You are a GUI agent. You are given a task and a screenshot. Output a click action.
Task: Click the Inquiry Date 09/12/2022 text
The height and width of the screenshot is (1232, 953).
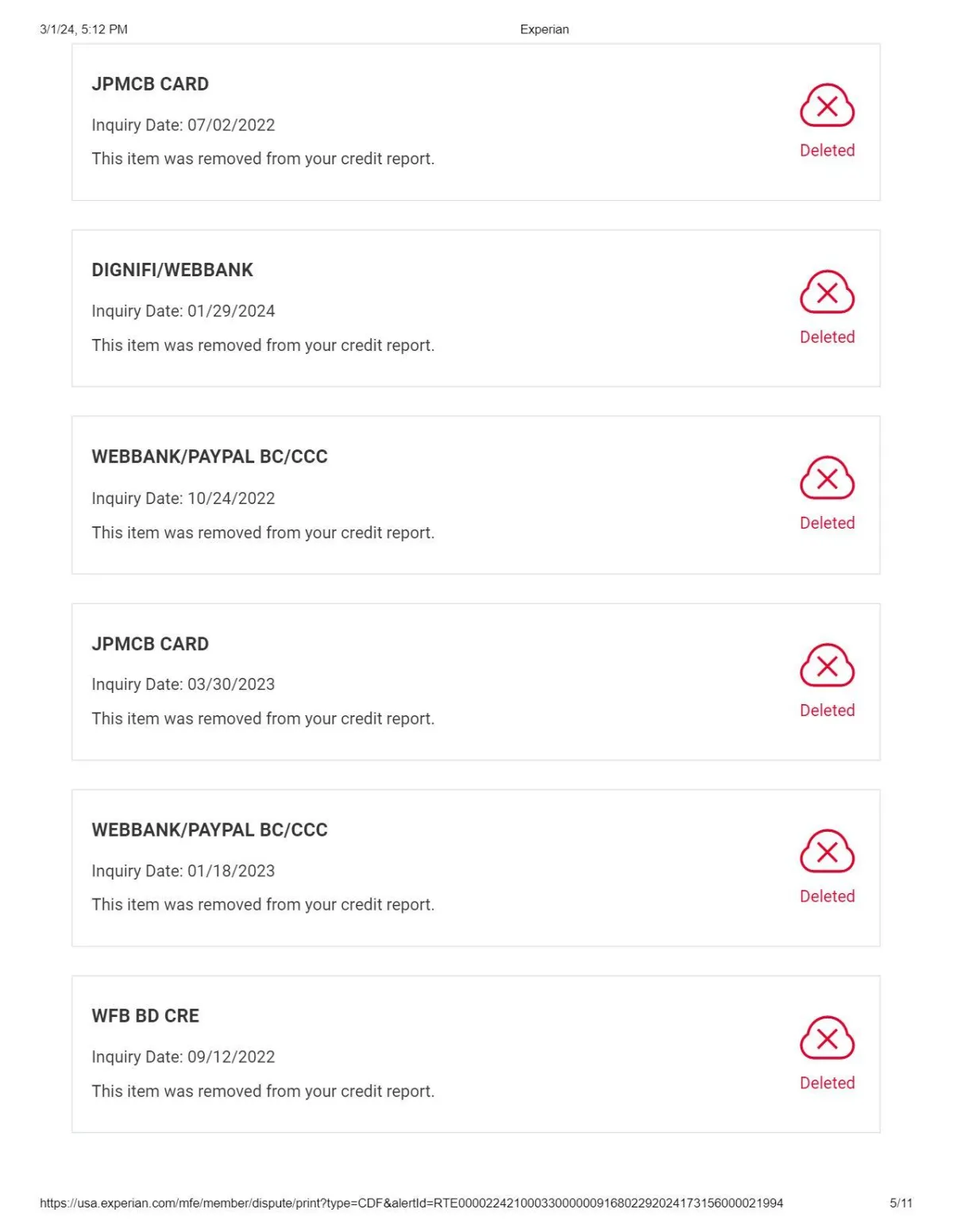tap(183, 1057)
